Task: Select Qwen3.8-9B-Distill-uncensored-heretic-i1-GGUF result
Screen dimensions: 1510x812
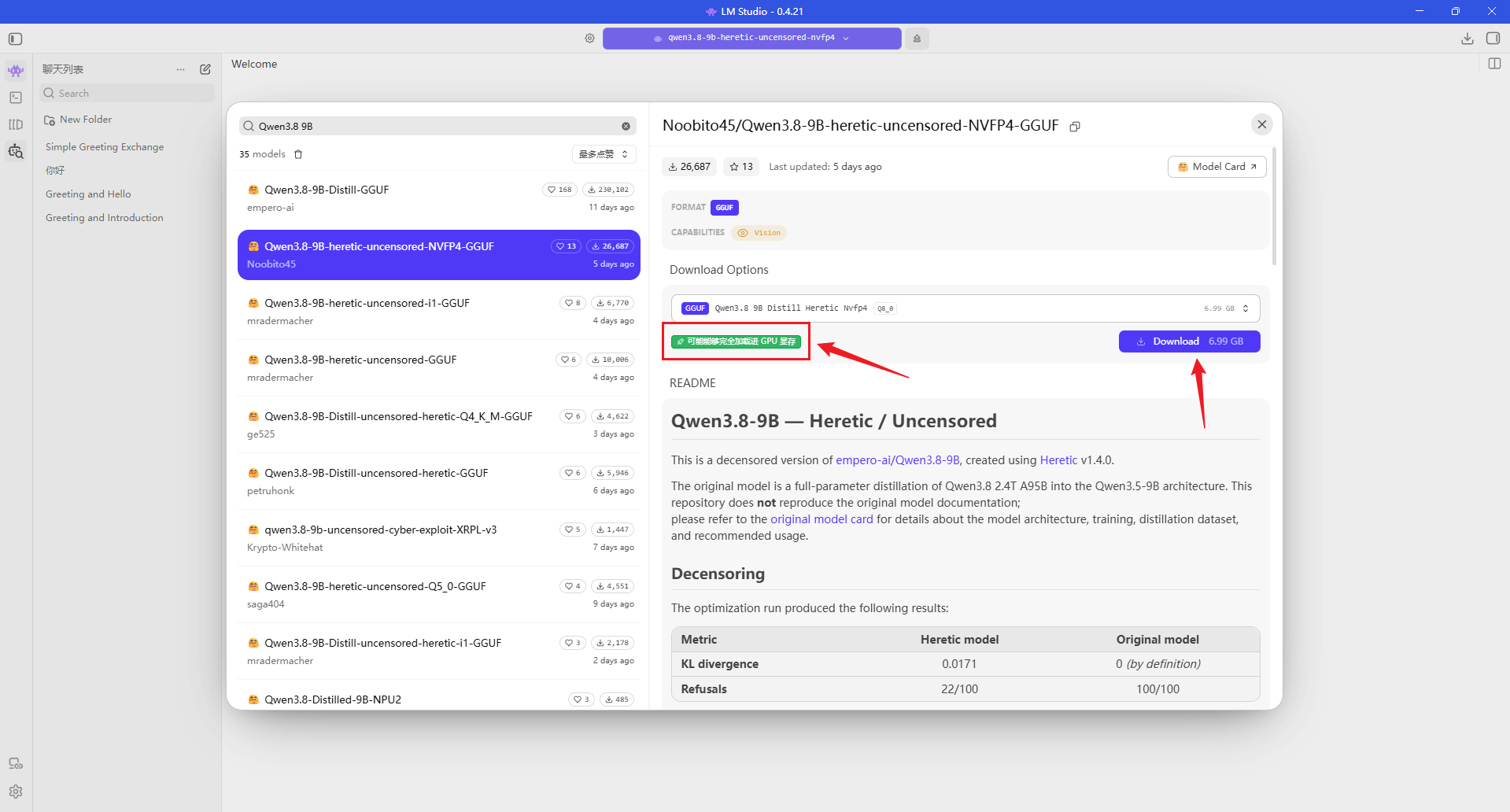Action: (439, 651)
